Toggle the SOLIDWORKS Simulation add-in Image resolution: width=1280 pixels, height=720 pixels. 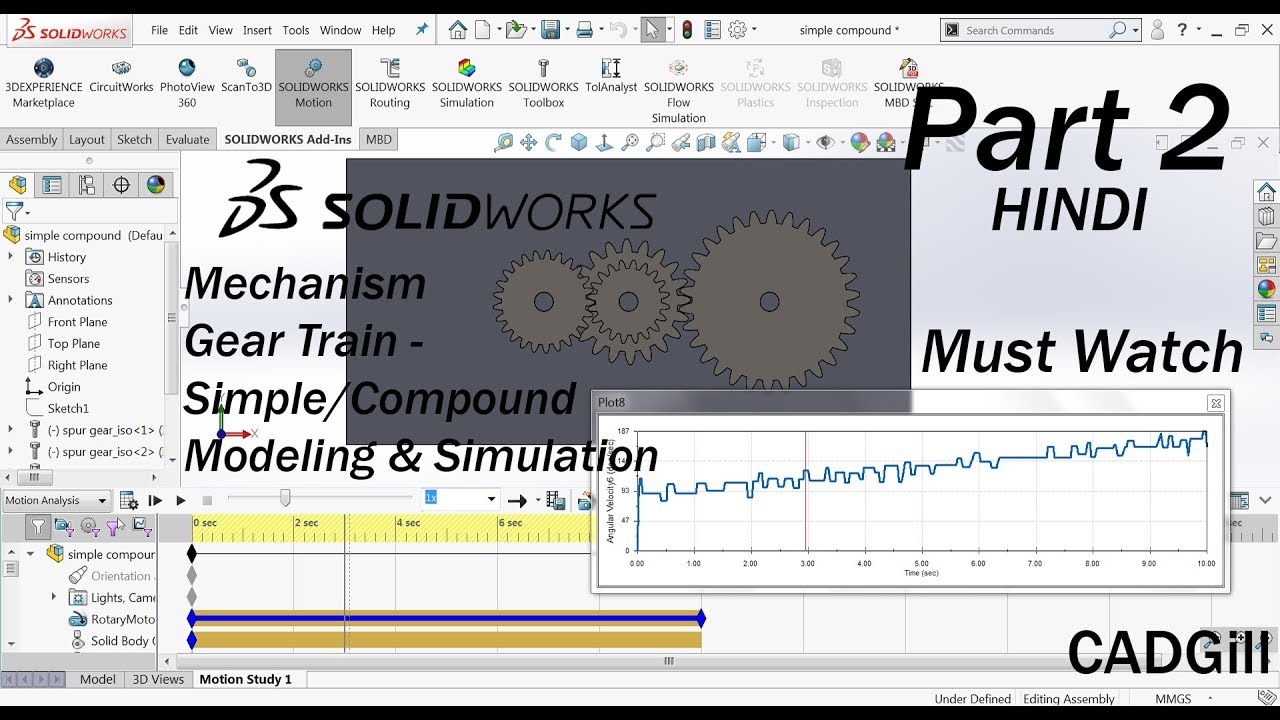click(x=467, y=84)
